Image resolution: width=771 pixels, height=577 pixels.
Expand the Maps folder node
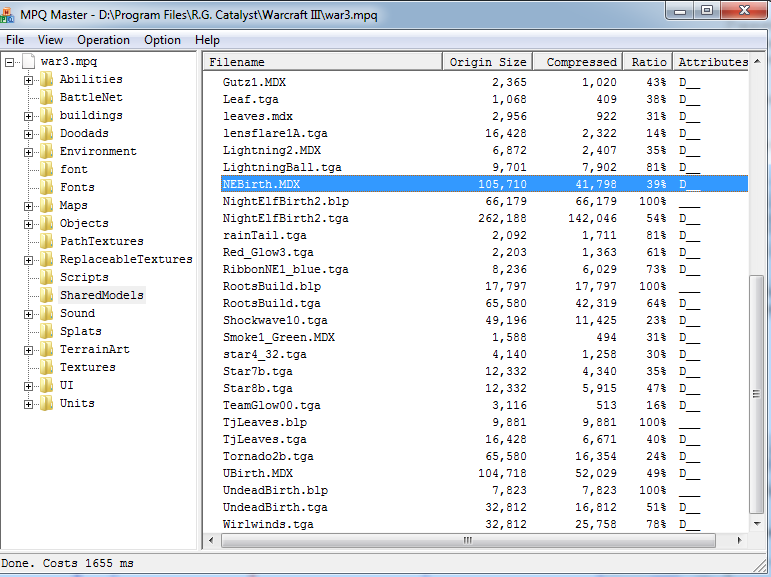click(x=28, y=206)
